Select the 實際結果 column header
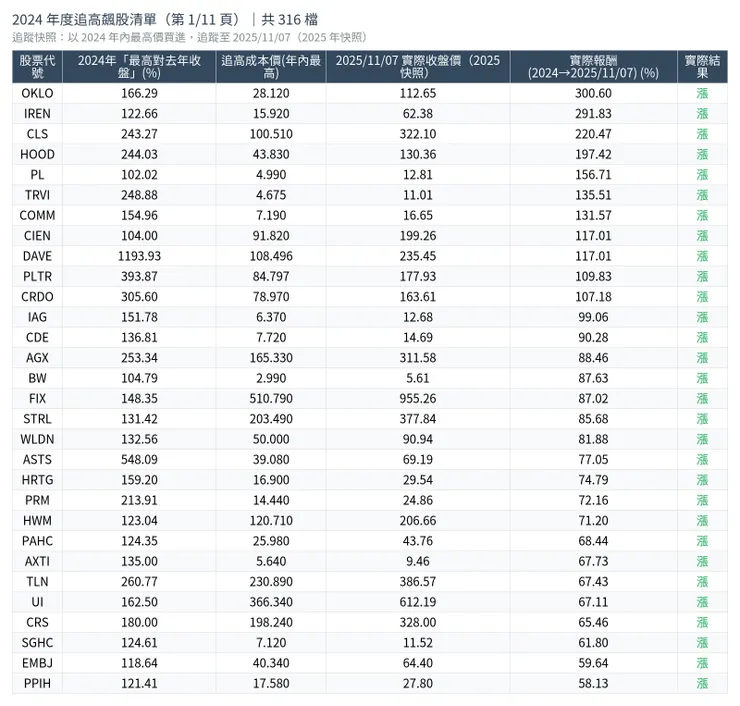740x706 pixels. [x=702, y=66]
